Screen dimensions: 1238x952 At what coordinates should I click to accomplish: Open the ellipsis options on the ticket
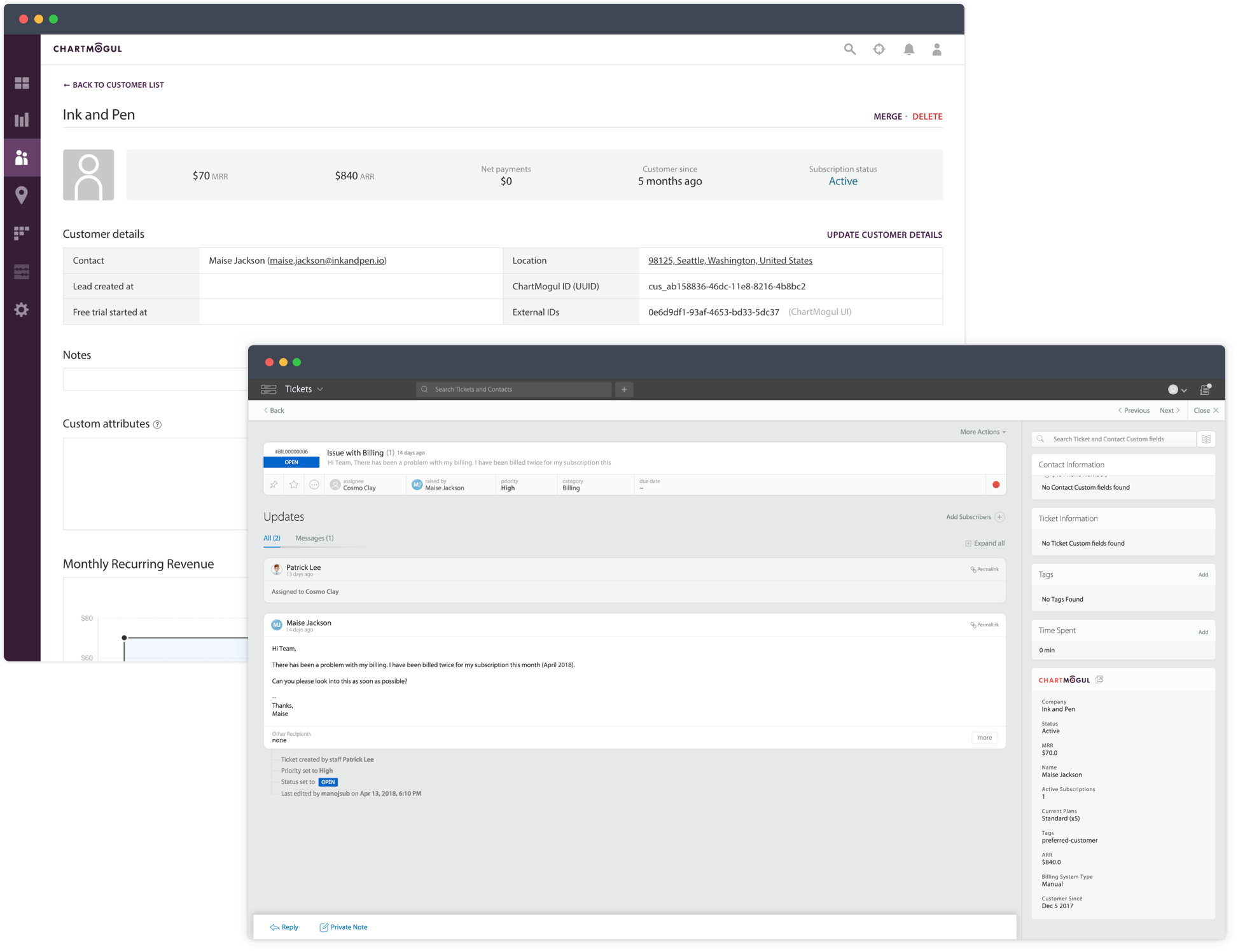pos(314,485)
